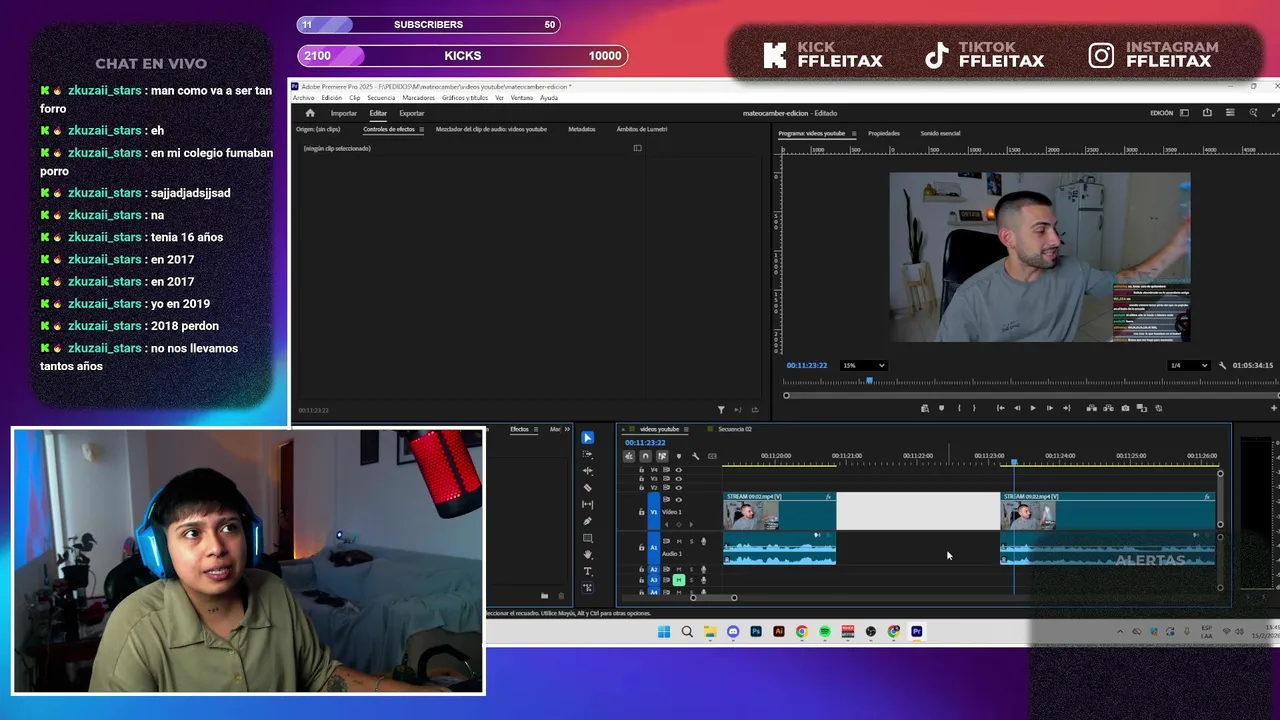The height and width of the screenshot is (720, 1280).
Task: Open Archivo menu
Action: 303,98
